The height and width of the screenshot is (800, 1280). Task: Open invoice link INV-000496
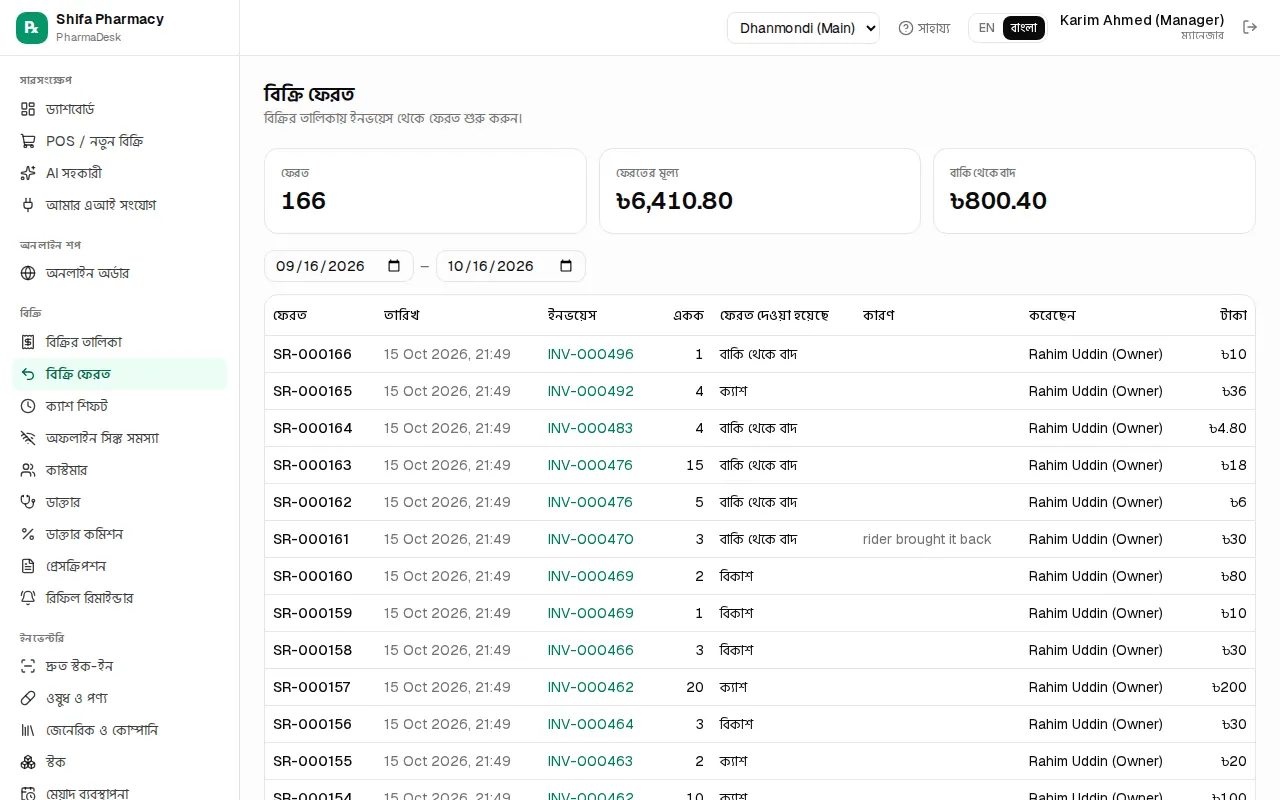(591, 354)
